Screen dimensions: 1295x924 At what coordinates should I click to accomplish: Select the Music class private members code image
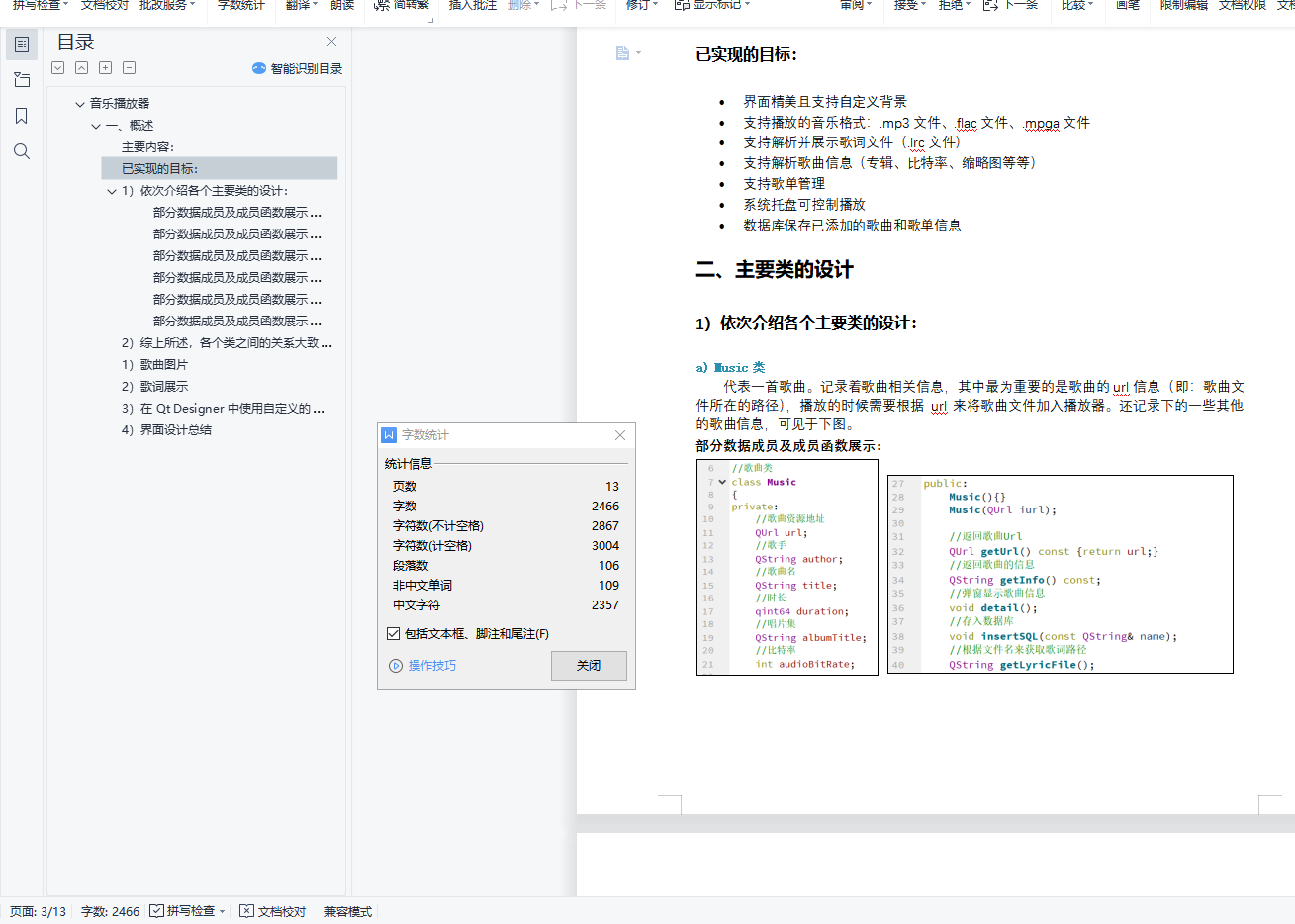pos(787,567)
